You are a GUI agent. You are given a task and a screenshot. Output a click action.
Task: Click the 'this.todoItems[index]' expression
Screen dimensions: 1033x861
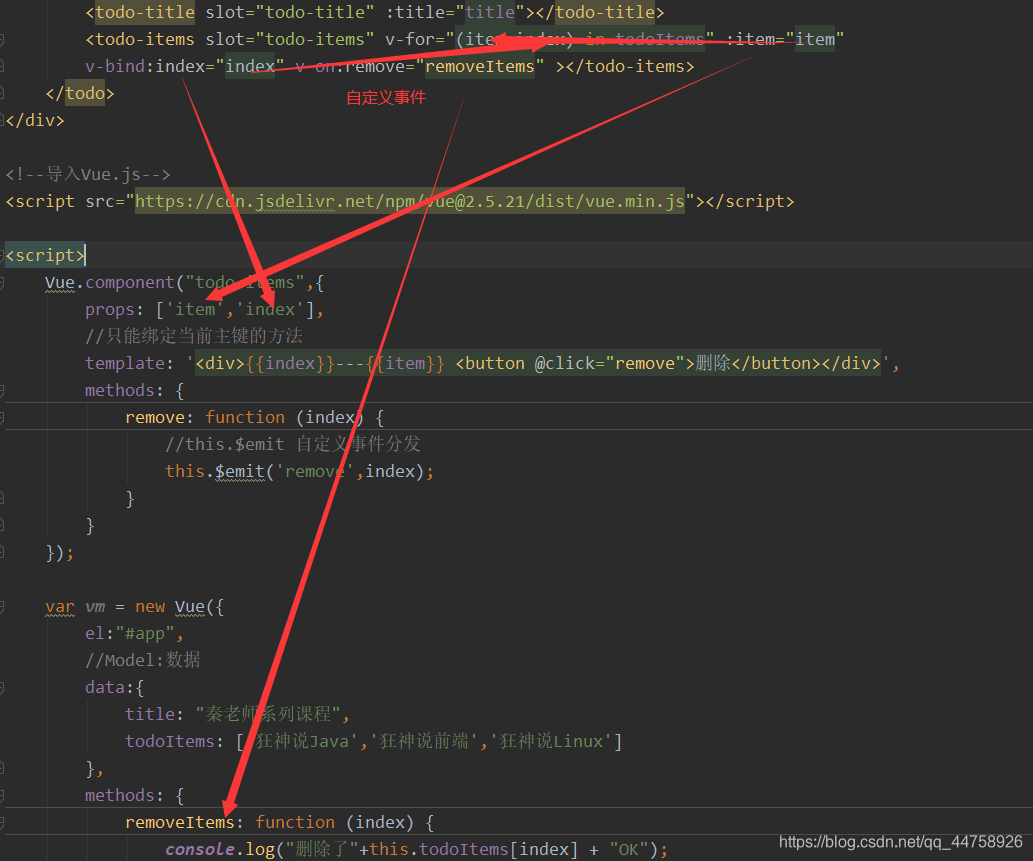[474, 850]
